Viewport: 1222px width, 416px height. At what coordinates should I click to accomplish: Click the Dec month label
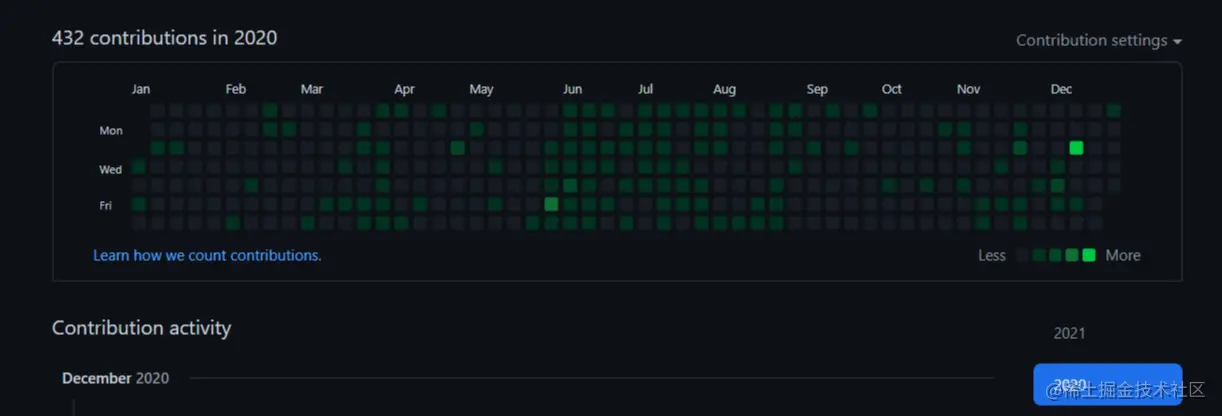tap(1061, 89)
